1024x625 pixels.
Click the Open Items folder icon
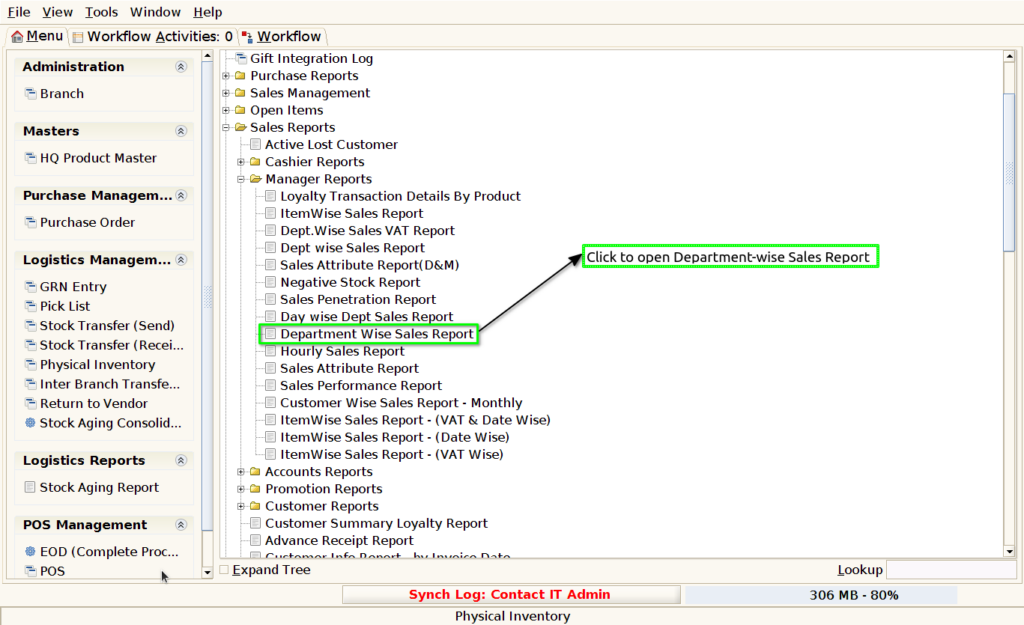pos(240,110)
